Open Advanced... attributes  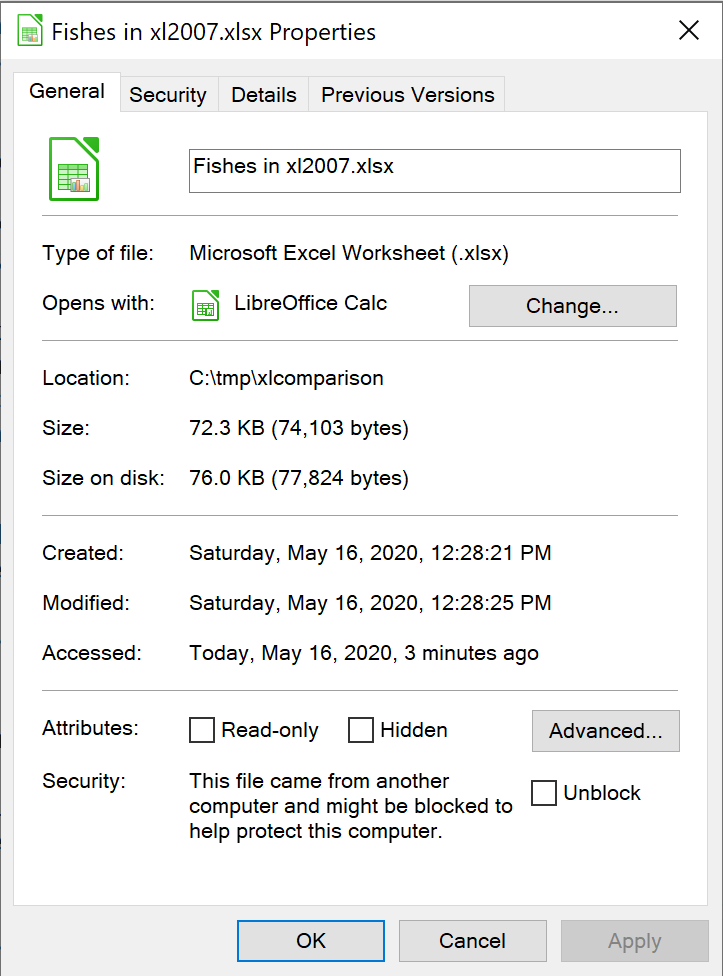click(605, 731)
